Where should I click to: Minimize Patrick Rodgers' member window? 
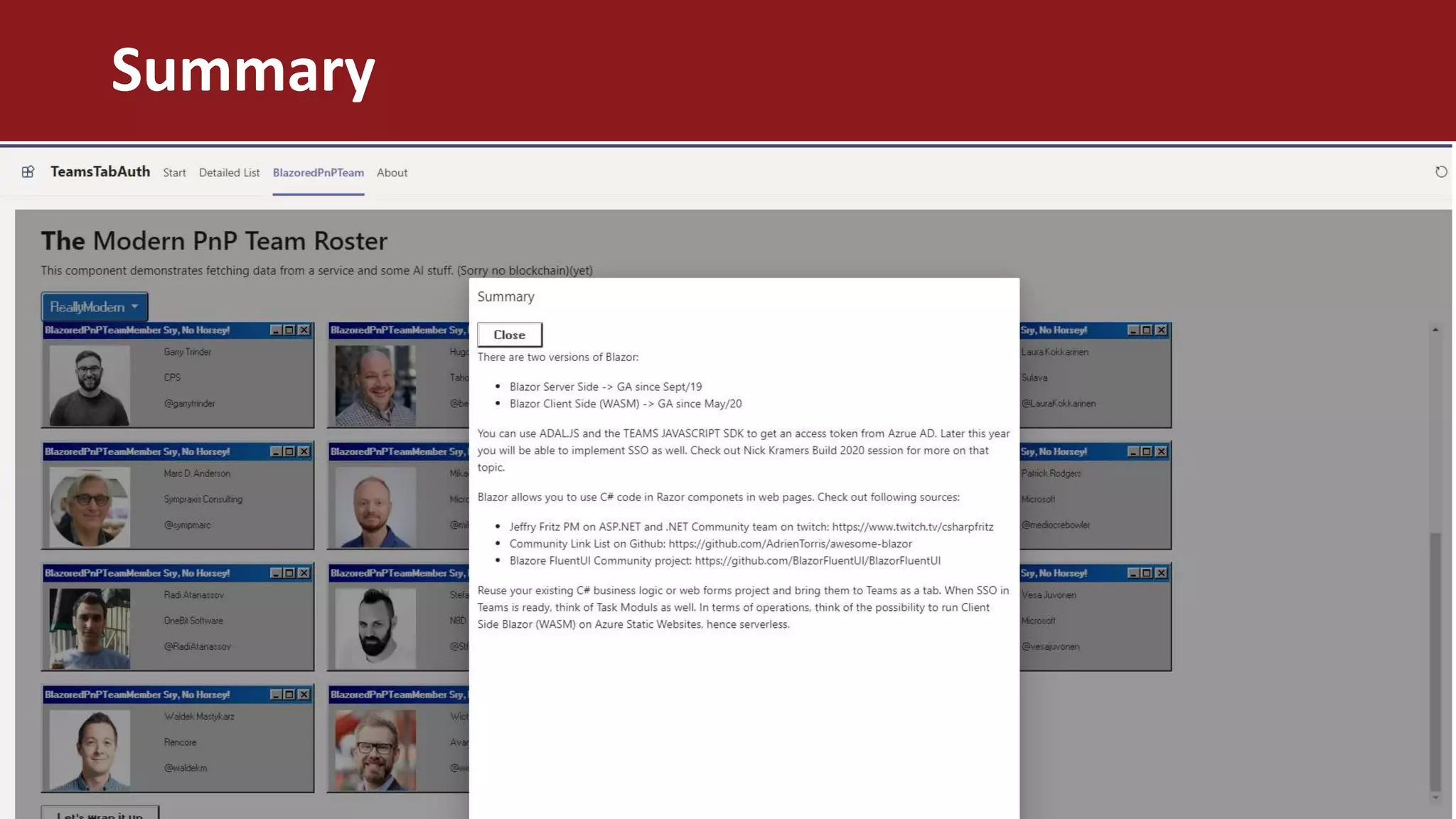pyautogui.click(x=1133, y=451)
